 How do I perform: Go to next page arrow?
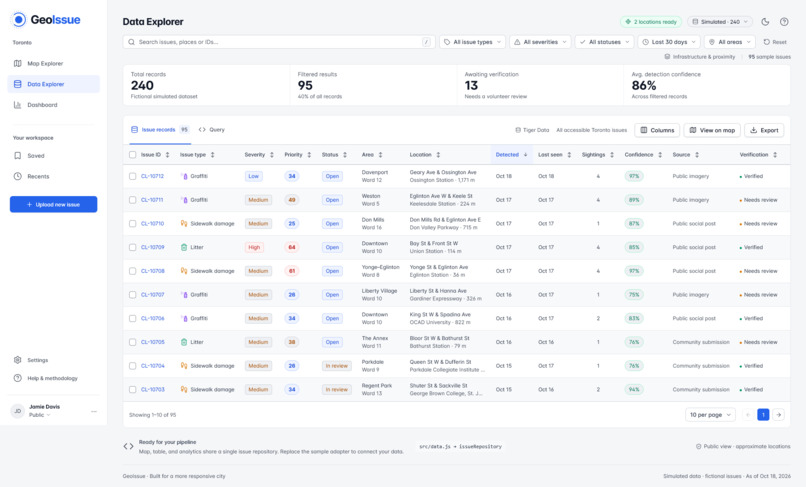coord(778,414)
